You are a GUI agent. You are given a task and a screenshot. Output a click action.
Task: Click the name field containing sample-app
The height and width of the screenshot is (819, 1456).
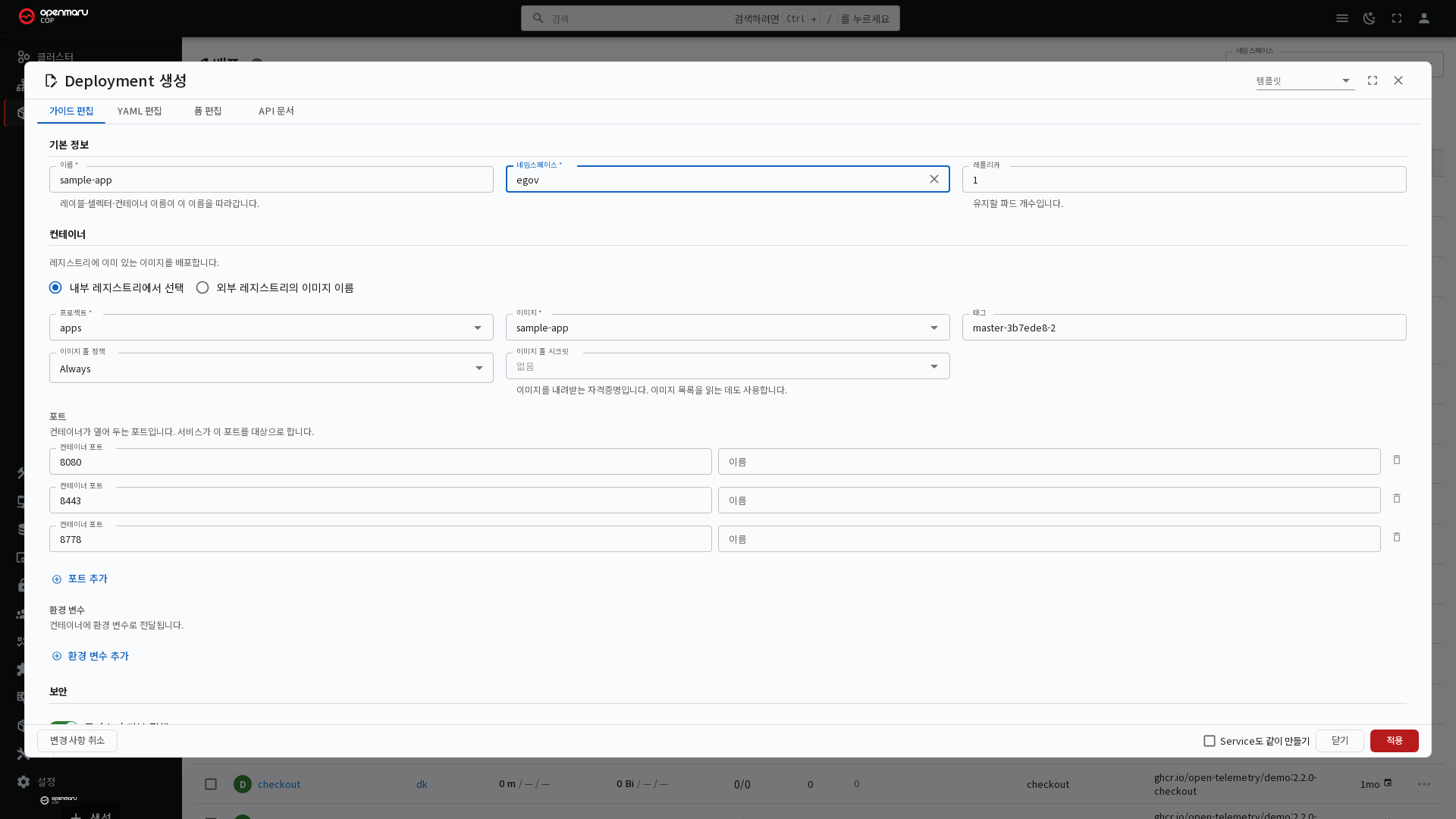coord(271,180)
